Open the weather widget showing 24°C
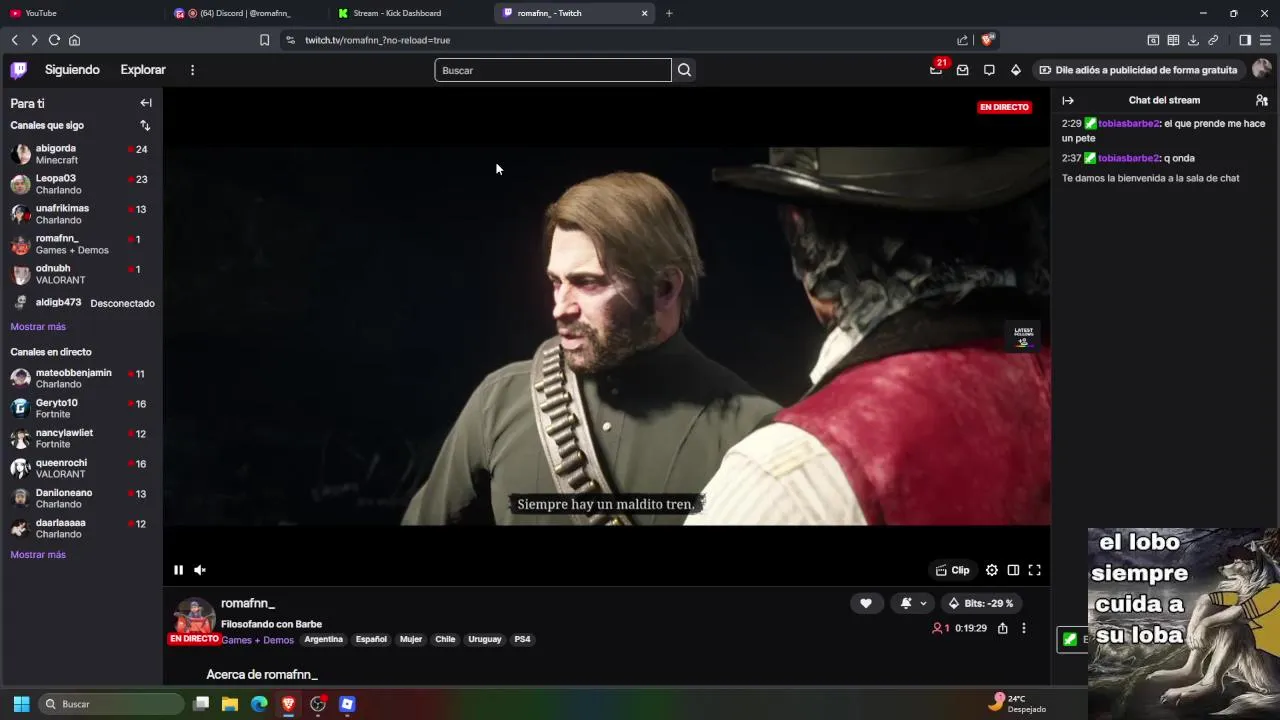This screenshot has width=1280, height=720. coord(1017,704)
